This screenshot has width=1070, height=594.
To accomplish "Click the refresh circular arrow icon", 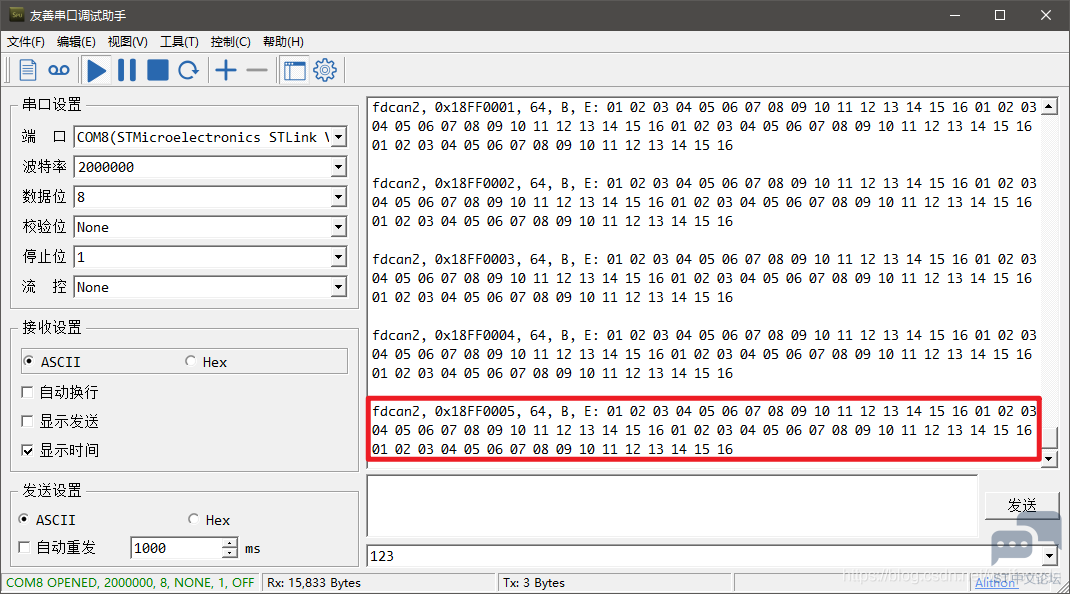I will tap(188, 70).
